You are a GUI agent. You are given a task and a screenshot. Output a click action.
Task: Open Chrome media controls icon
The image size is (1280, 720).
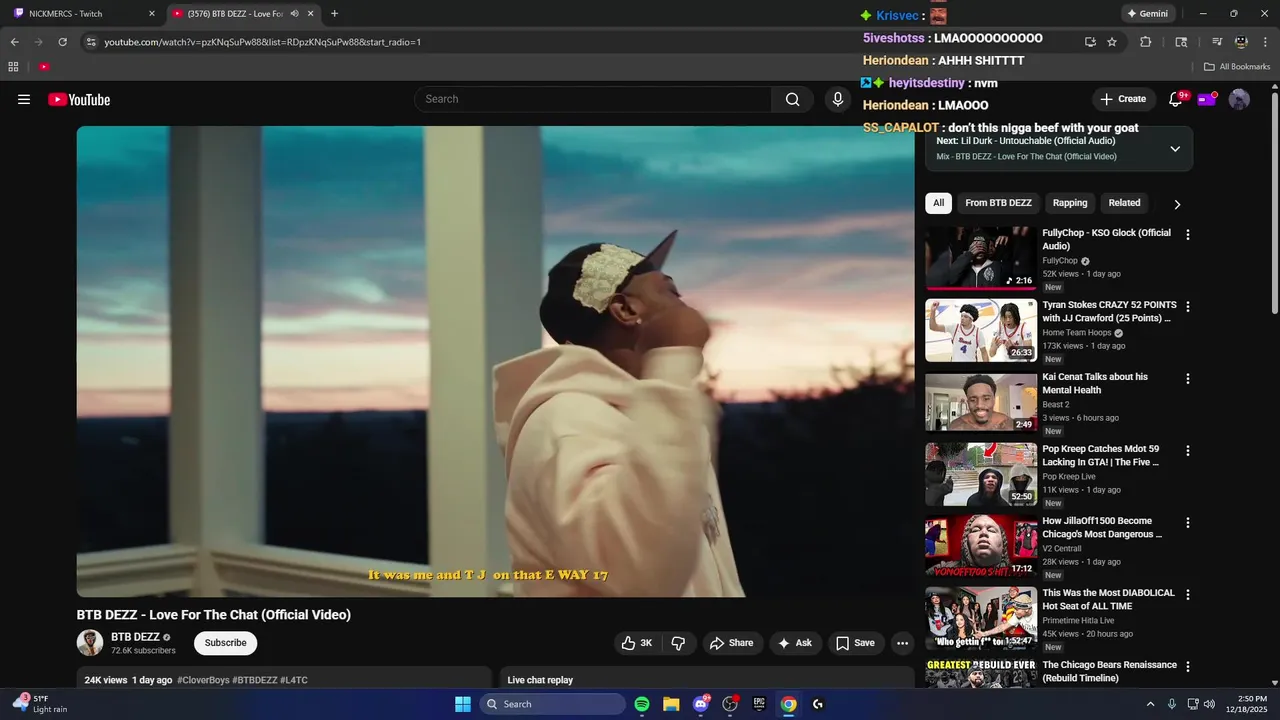[1217, 42]
